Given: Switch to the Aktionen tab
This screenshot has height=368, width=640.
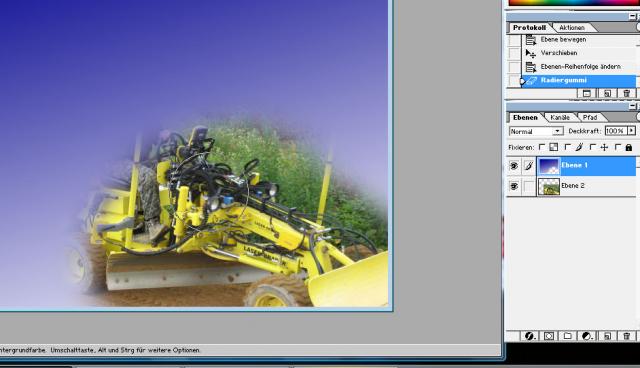Looking at the screenshot, I should (571, 28).
